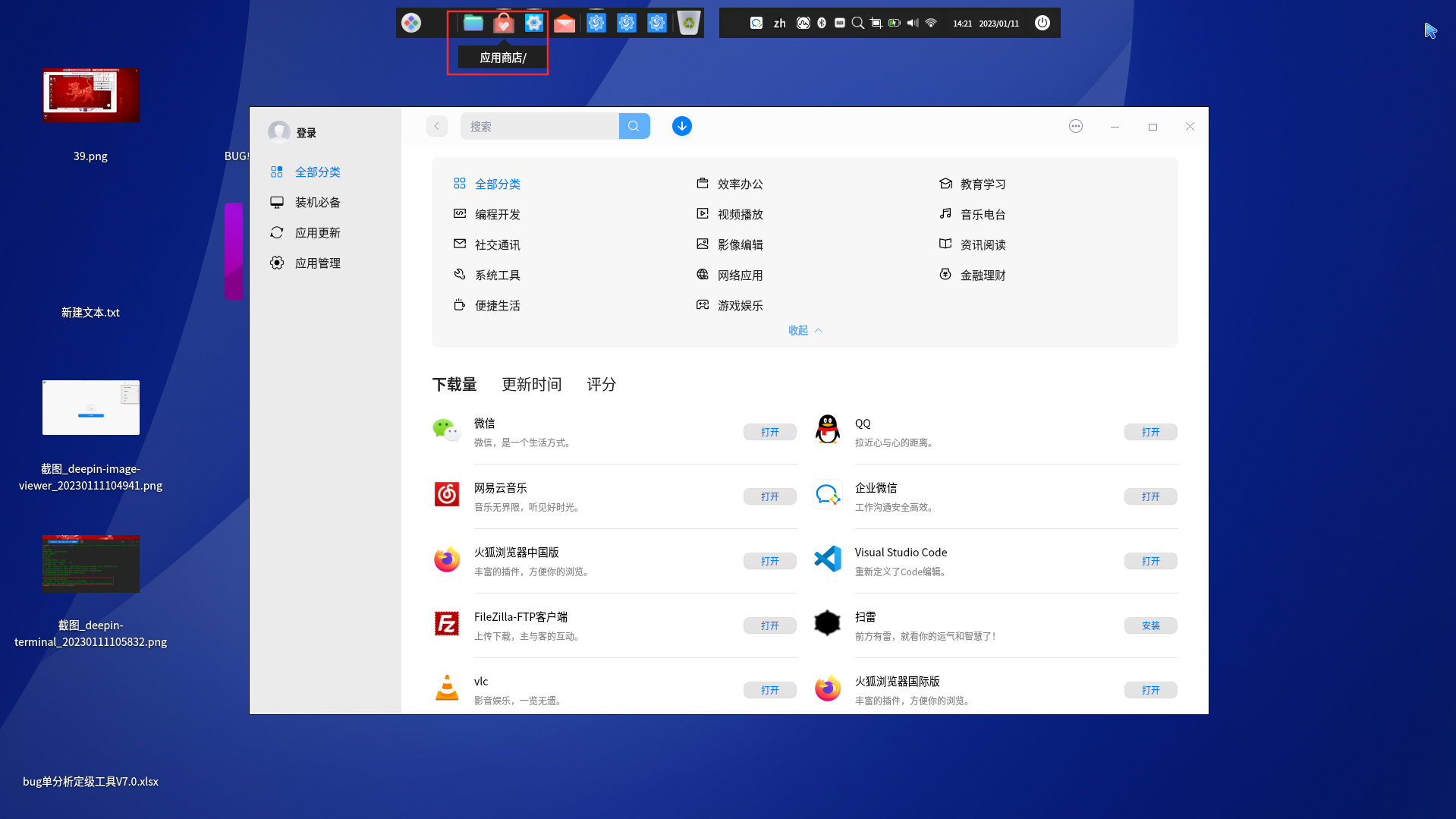Switch to the 评分 sort tab
The image size is (1456, 819).
602,385
